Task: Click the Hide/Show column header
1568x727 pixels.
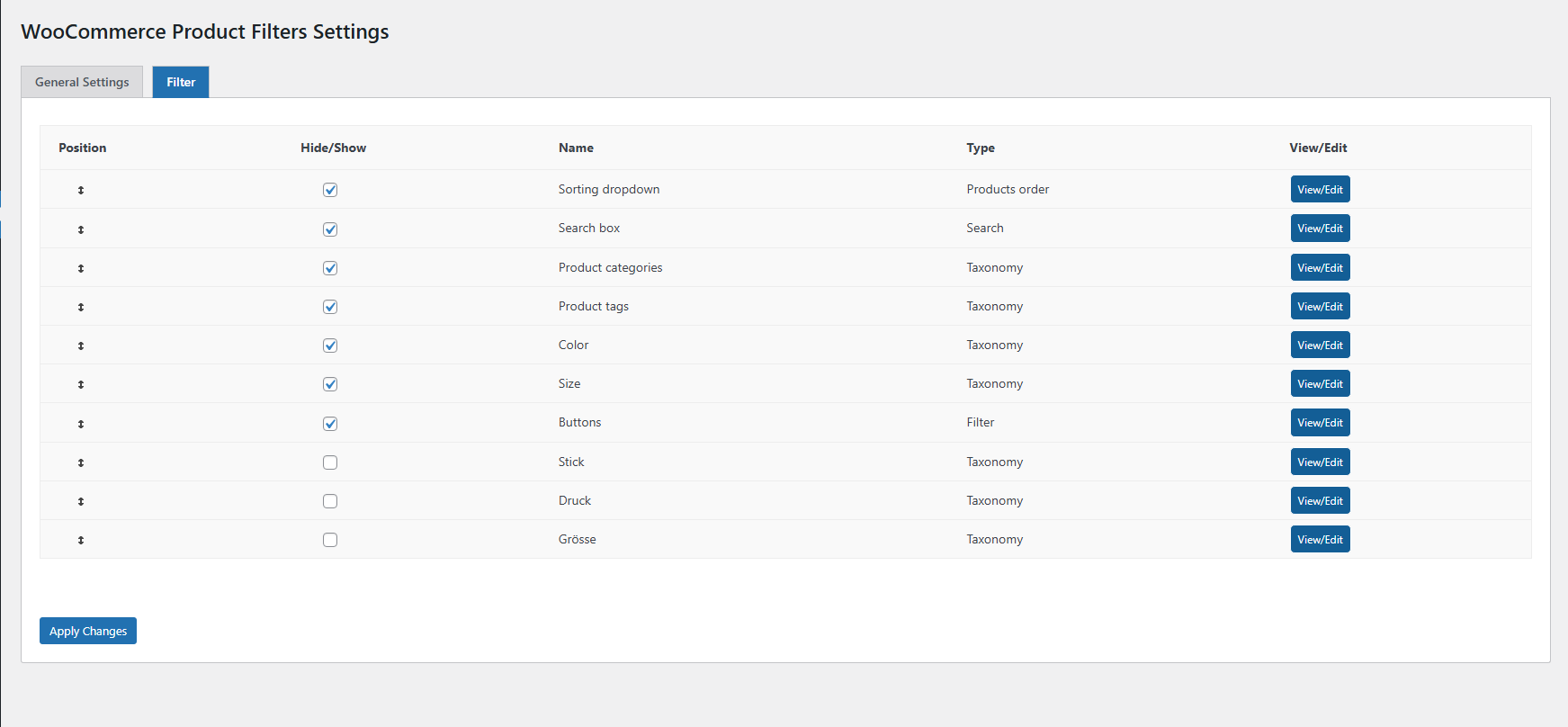Action: [x=333, y=148]
